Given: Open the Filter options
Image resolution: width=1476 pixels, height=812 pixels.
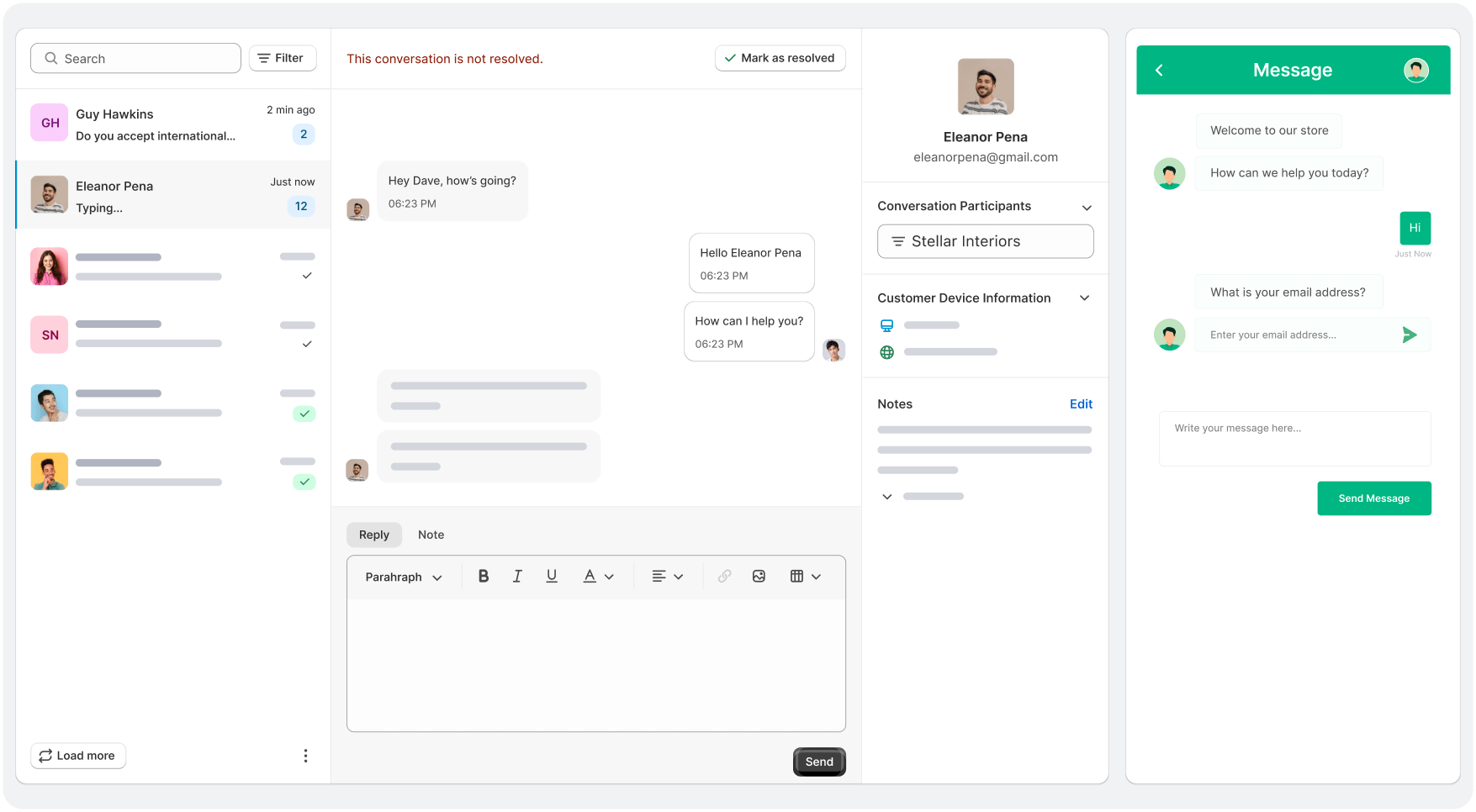Looking at the screenshot, I should 283,57.
